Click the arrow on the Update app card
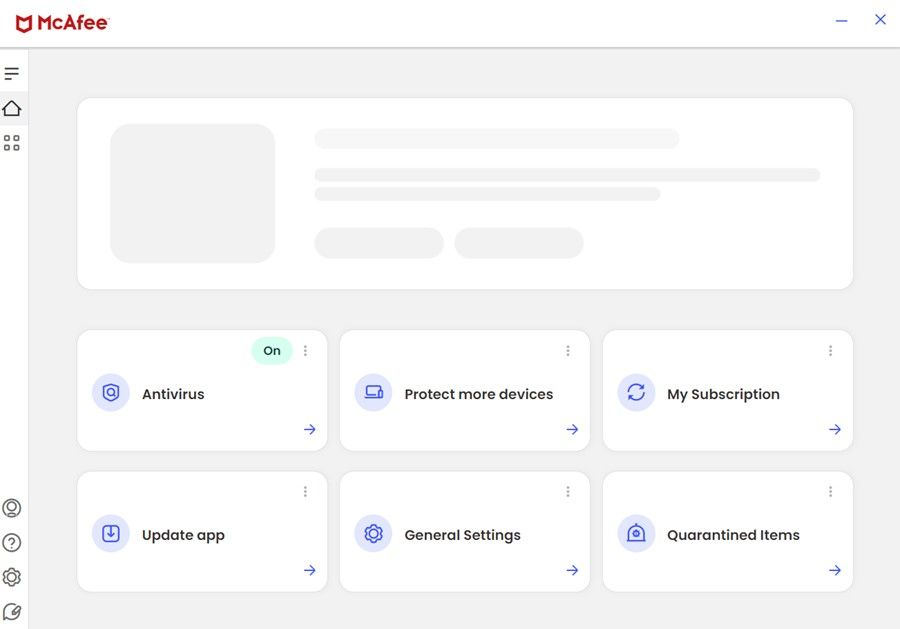 point(310,570)
